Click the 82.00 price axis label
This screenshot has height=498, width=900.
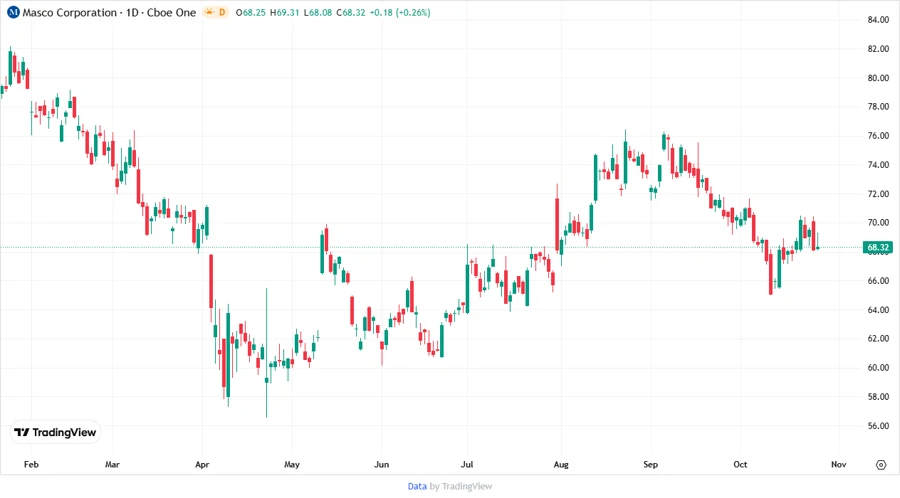(878, 49)
